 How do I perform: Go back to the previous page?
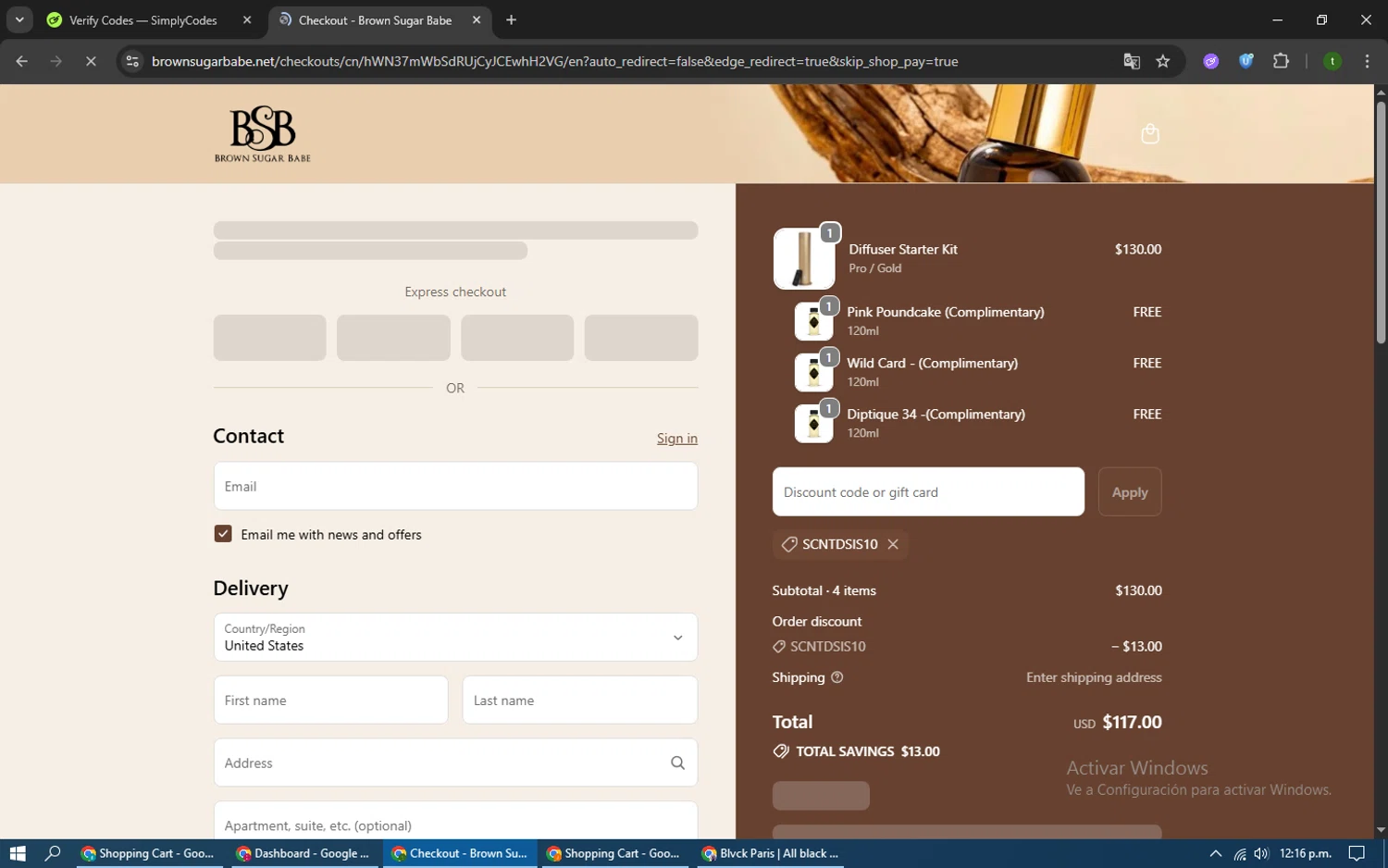(x=22, y=61)
